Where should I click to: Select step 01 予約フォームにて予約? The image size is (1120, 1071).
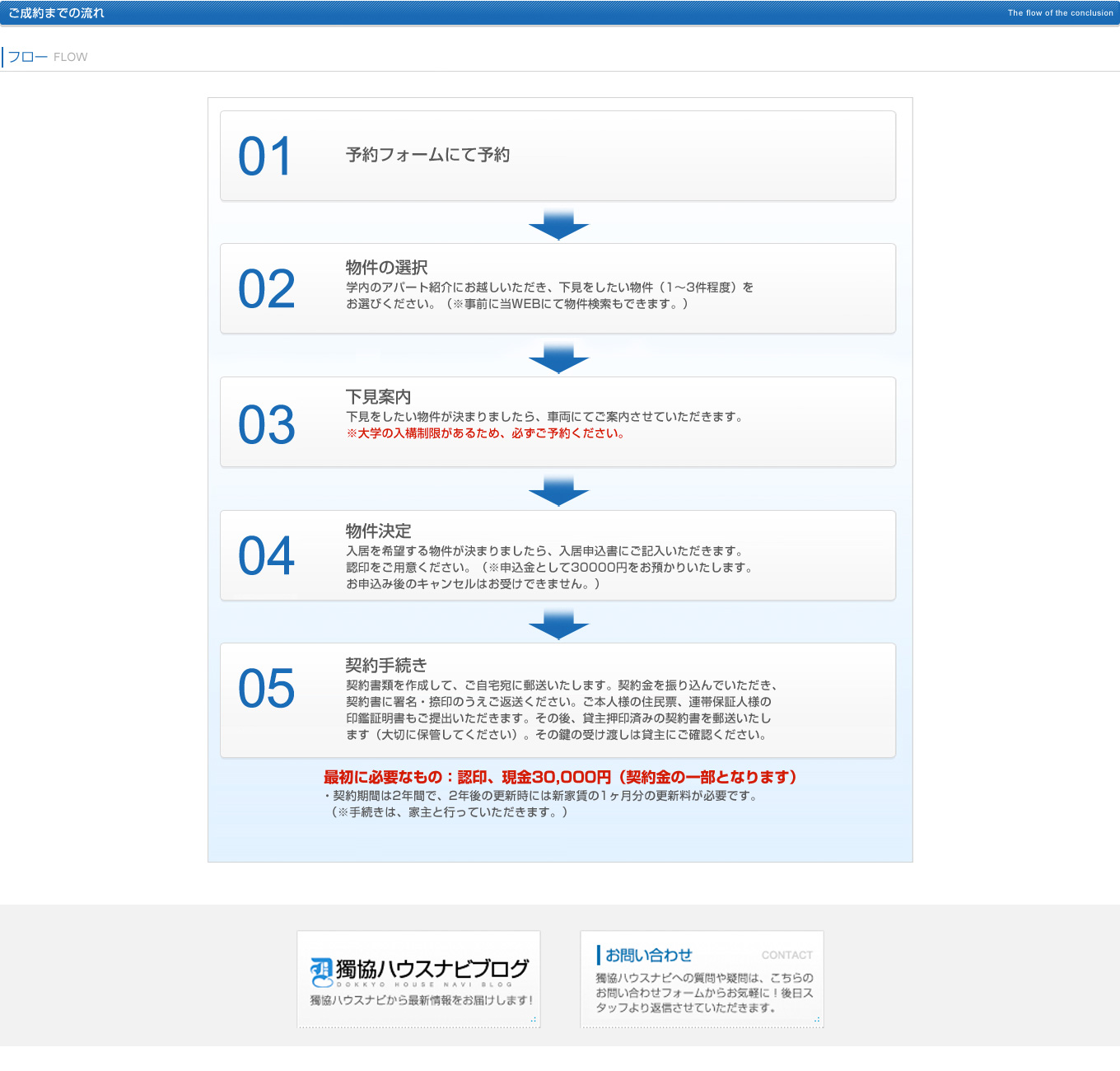point(558,155)
